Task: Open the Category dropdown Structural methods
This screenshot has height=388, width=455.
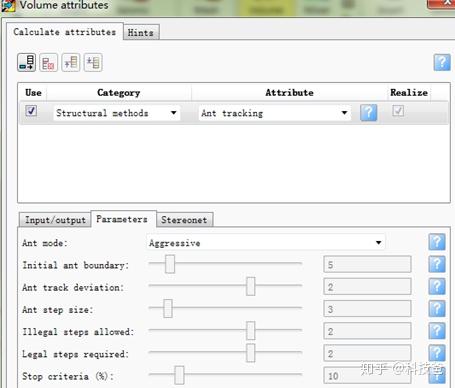Action: click(117, 113)
